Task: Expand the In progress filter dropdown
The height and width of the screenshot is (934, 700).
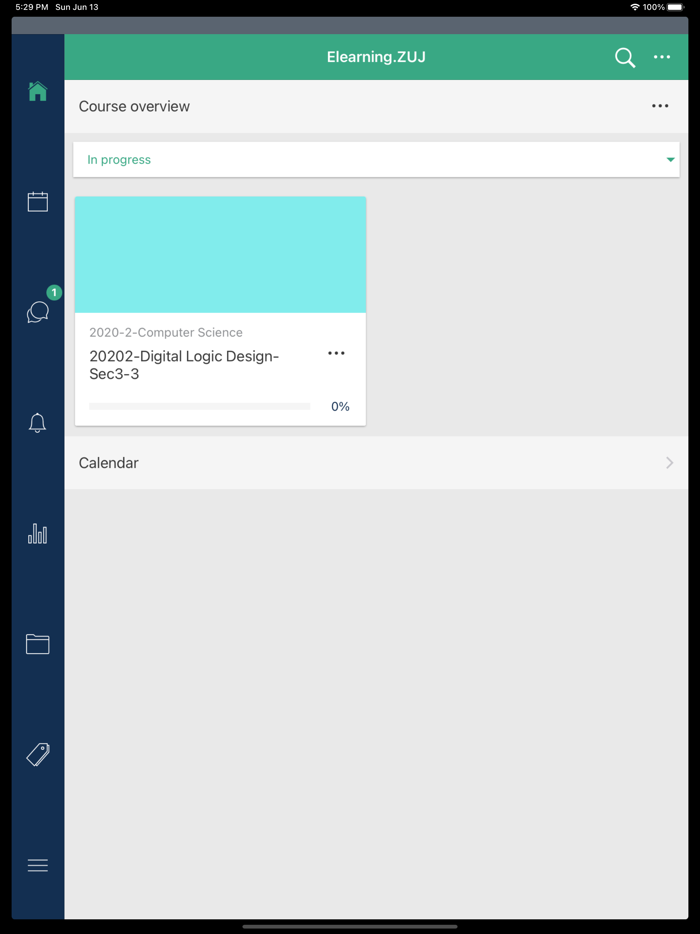Action: (376, 160)
